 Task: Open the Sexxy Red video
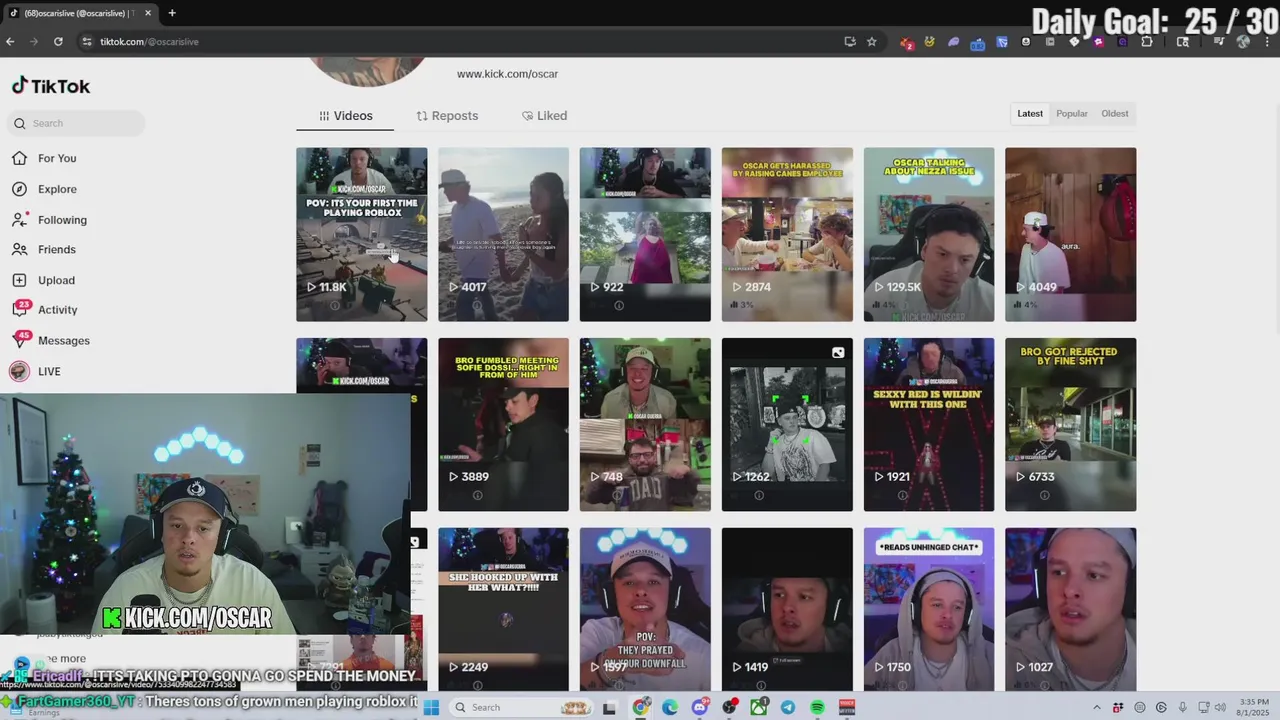[929, 425]
